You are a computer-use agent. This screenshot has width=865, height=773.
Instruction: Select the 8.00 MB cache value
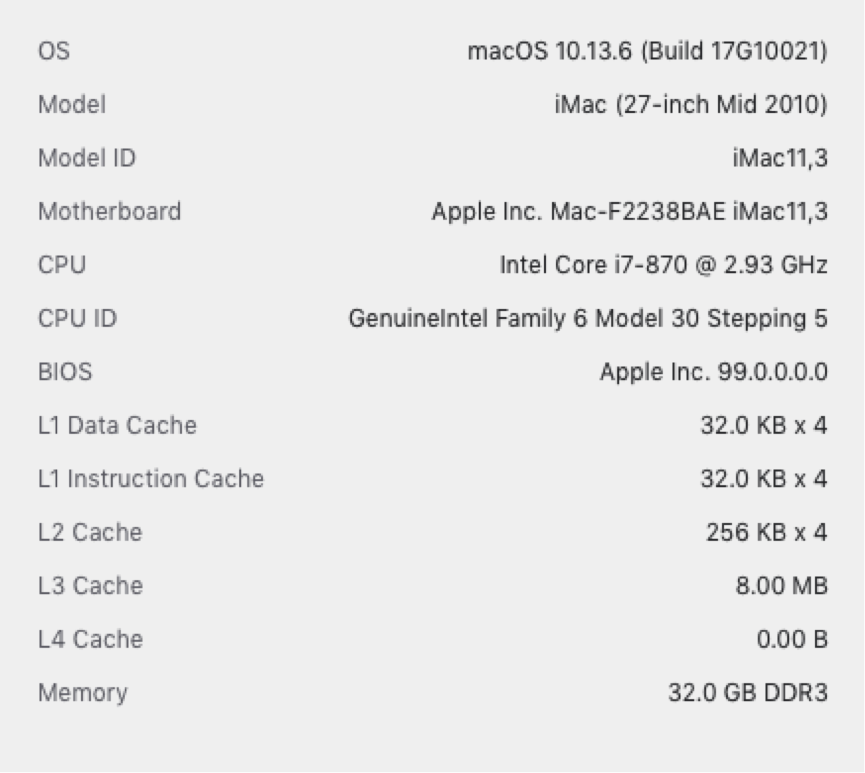(x=782, y=585)
